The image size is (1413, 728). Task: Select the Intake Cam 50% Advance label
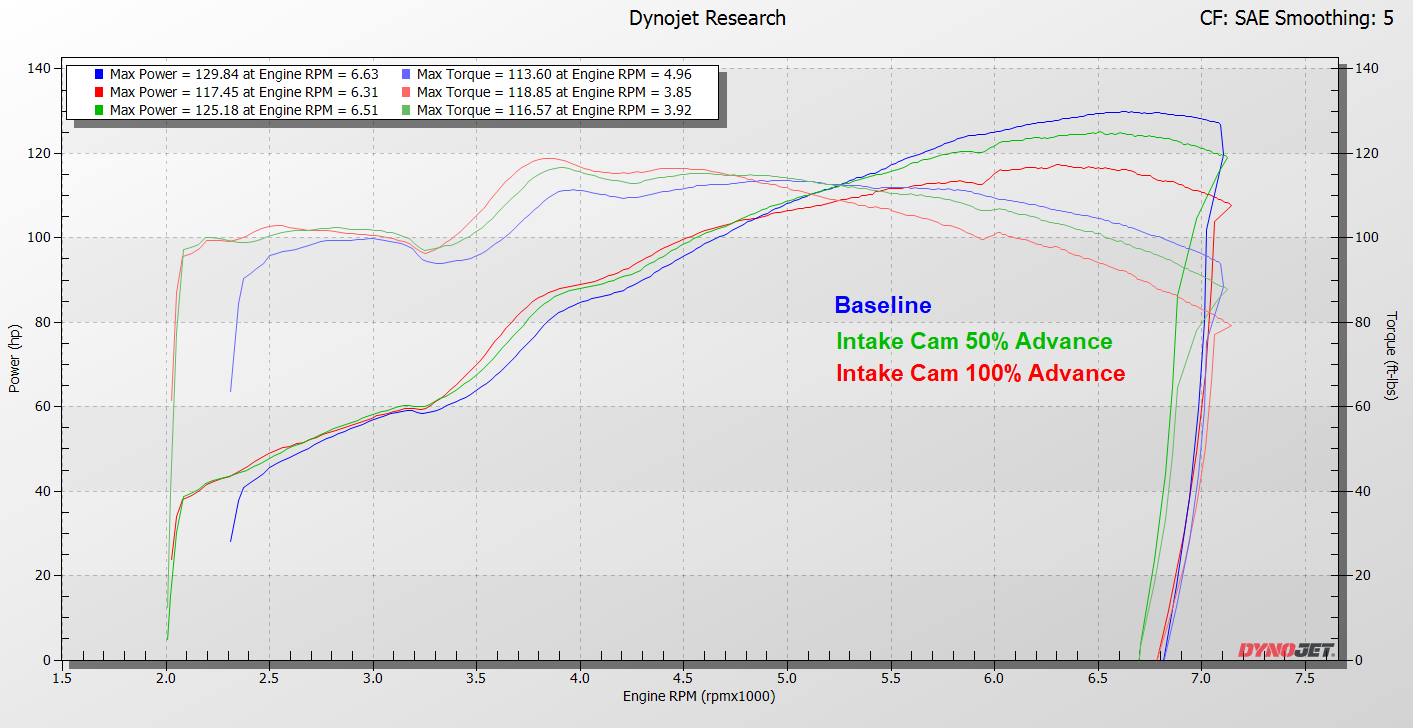point(973,341)
